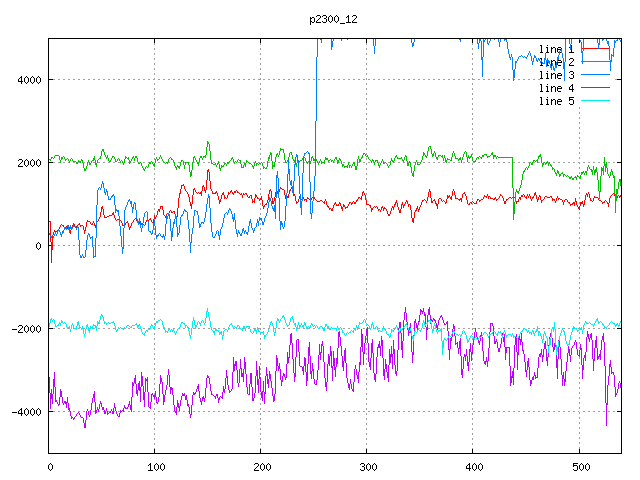640x480 pixels.
Task: Select the blue line 3 legend sample
Action: point(596,75)
